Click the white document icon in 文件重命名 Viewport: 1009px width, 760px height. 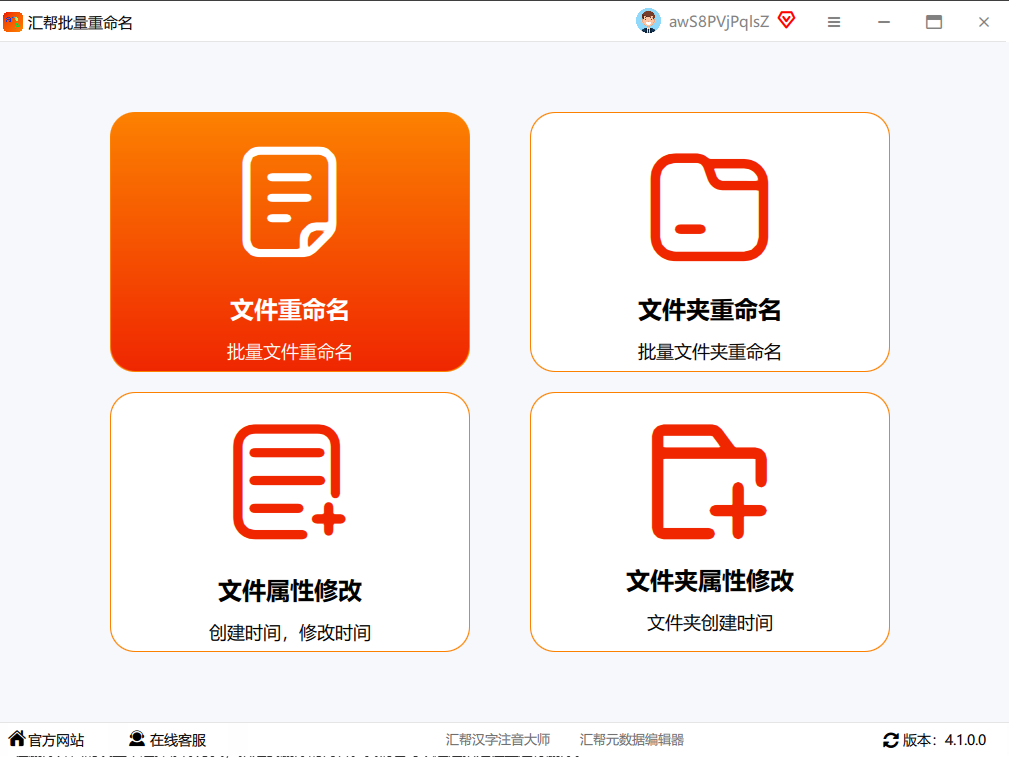coord(290,201)
